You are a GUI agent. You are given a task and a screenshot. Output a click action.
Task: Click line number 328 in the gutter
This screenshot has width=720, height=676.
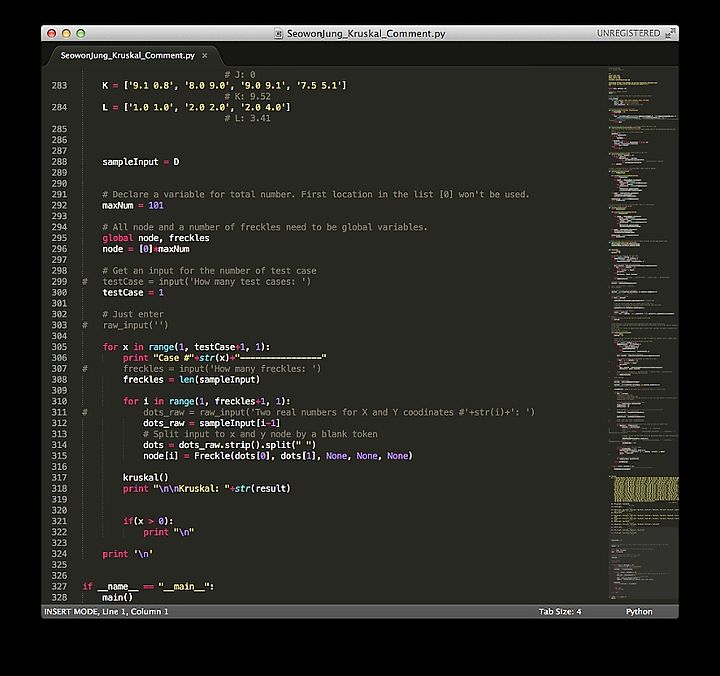[x=59, y=597]
